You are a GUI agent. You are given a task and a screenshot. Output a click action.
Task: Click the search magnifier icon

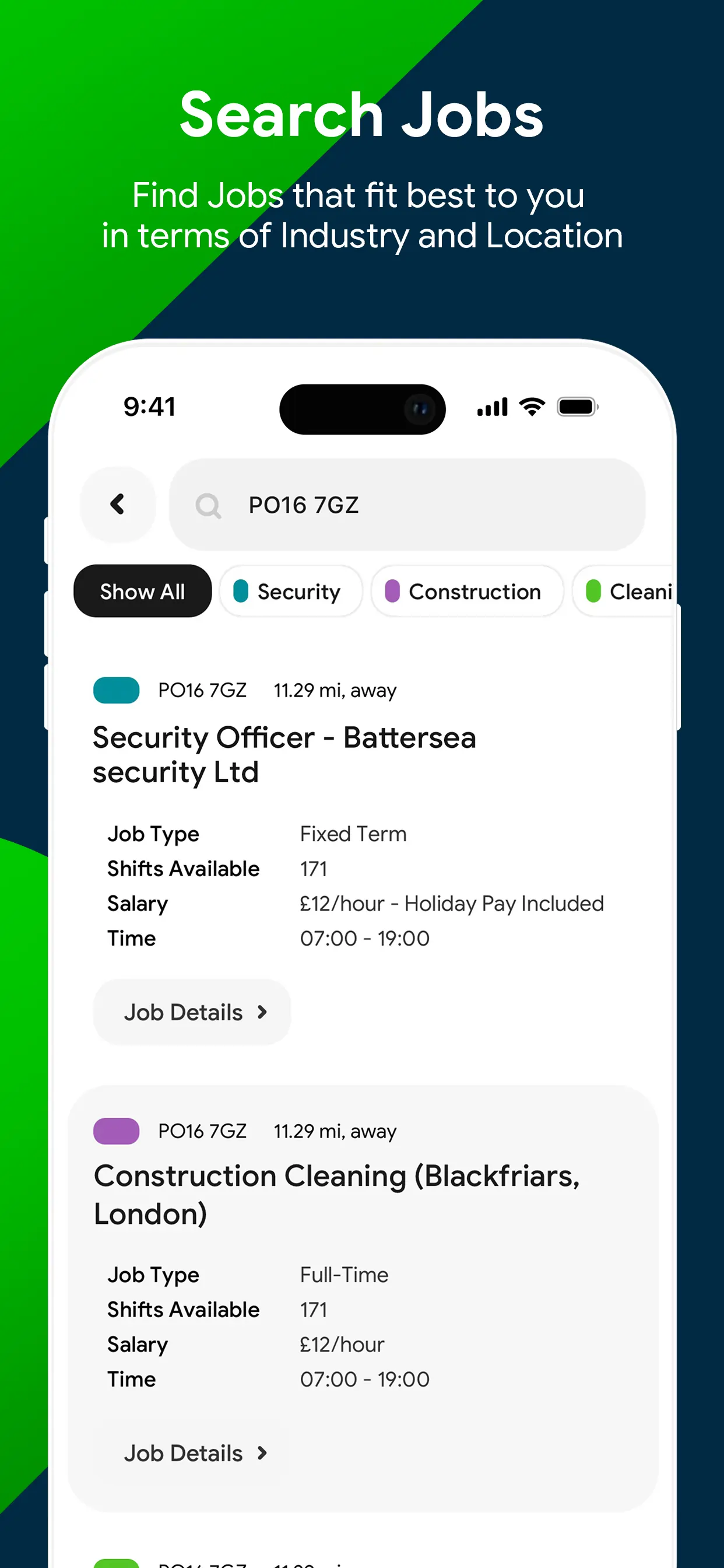tap(208, 505)
